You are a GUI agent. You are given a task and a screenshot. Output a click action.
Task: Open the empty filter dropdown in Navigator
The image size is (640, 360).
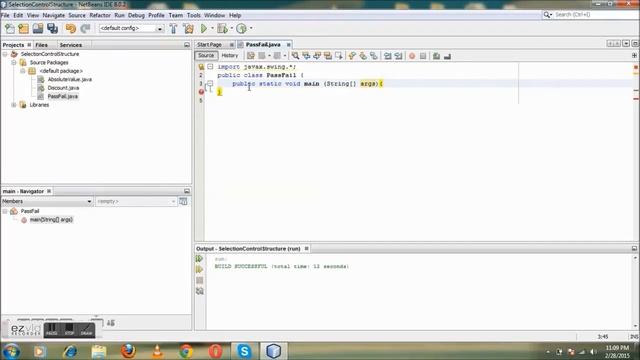pos(136,201)
